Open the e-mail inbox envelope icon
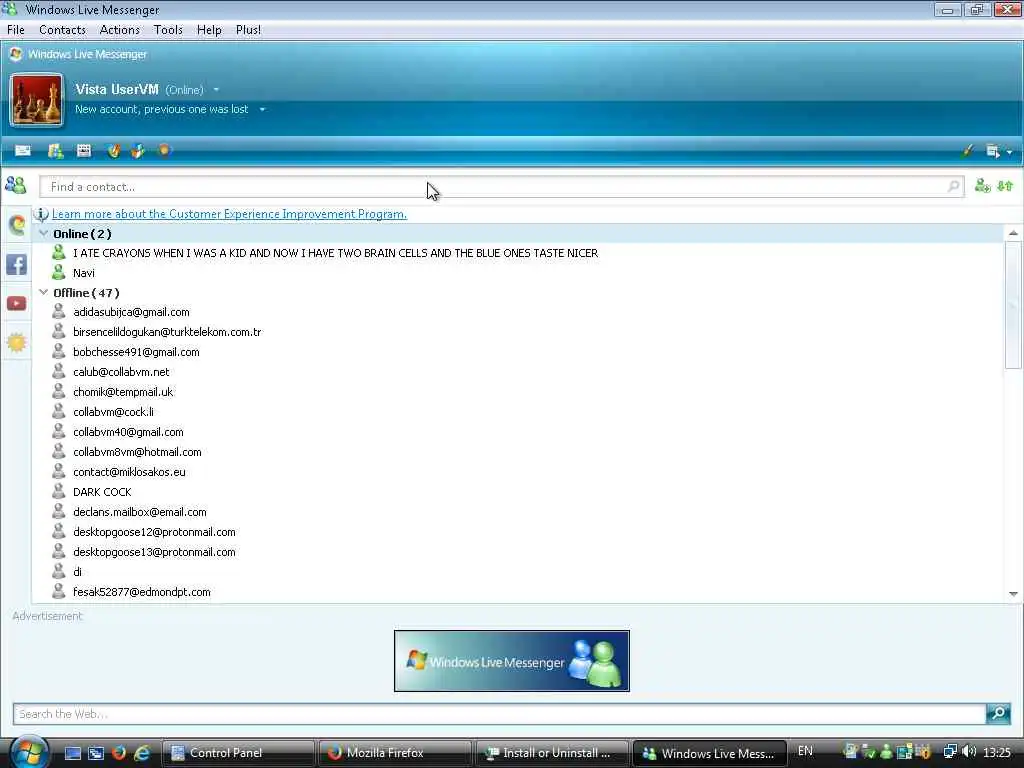 coord(23,151)
